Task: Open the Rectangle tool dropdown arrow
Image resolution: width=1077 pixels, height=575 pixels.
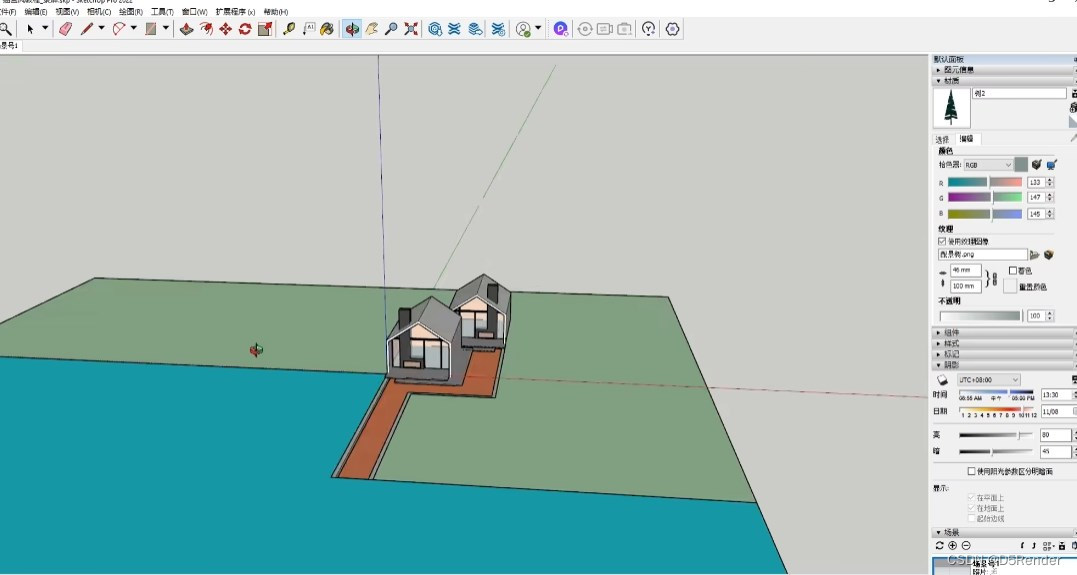Action: pyautogui.click(x=166, y=29)
